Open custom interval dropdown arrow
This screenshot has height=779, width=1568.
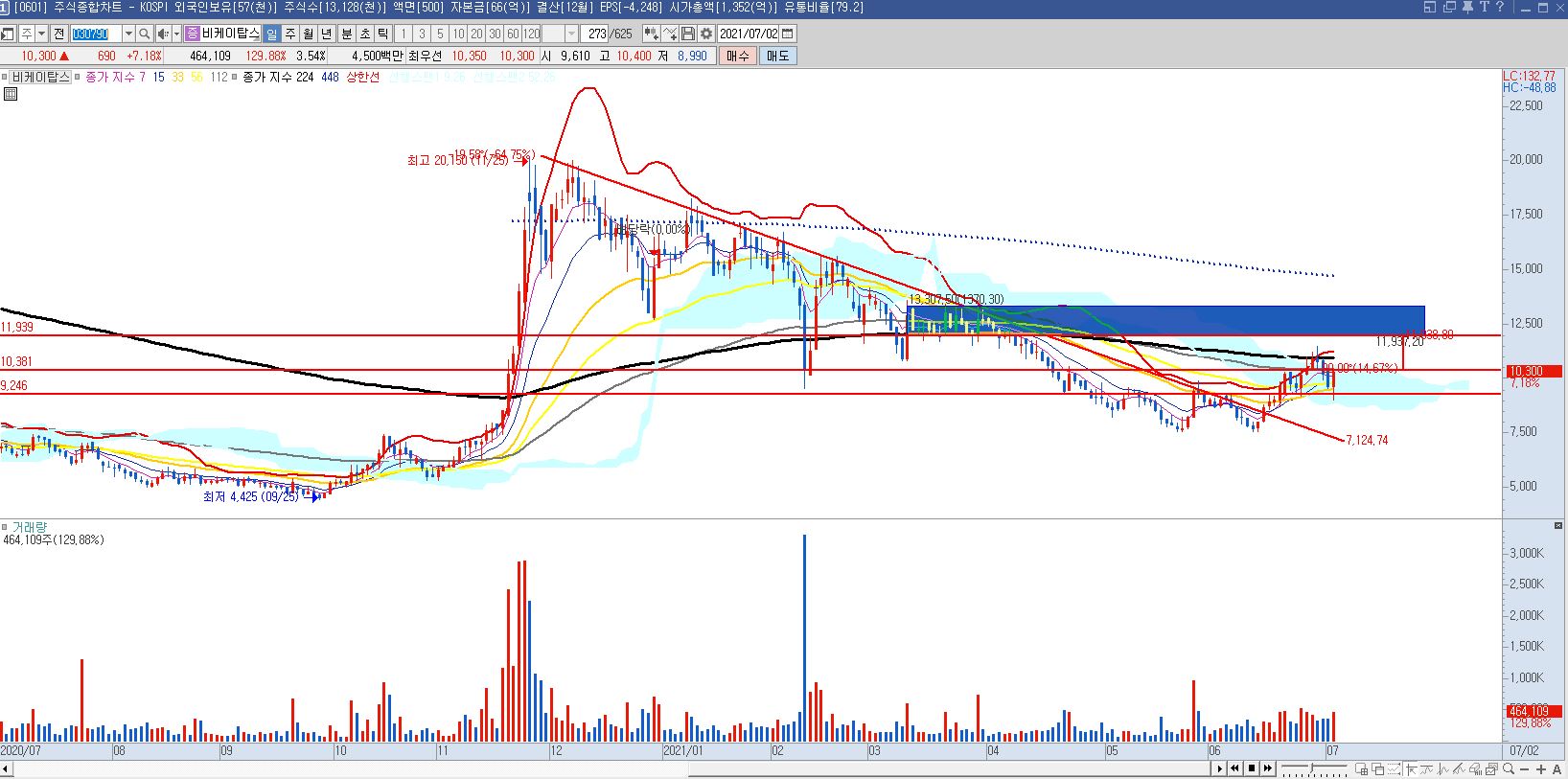[x=572, y=34]
